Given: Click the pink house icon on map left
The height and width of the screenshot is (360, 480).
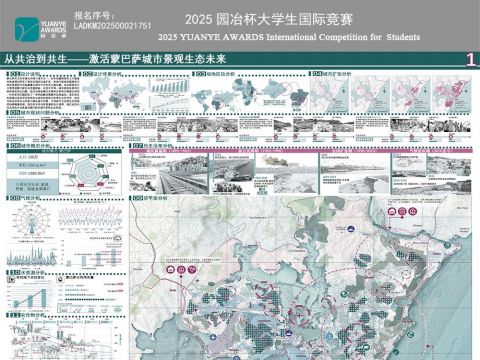Looking at the screenshot, I should pyautogui.click(x=171, y=270).
